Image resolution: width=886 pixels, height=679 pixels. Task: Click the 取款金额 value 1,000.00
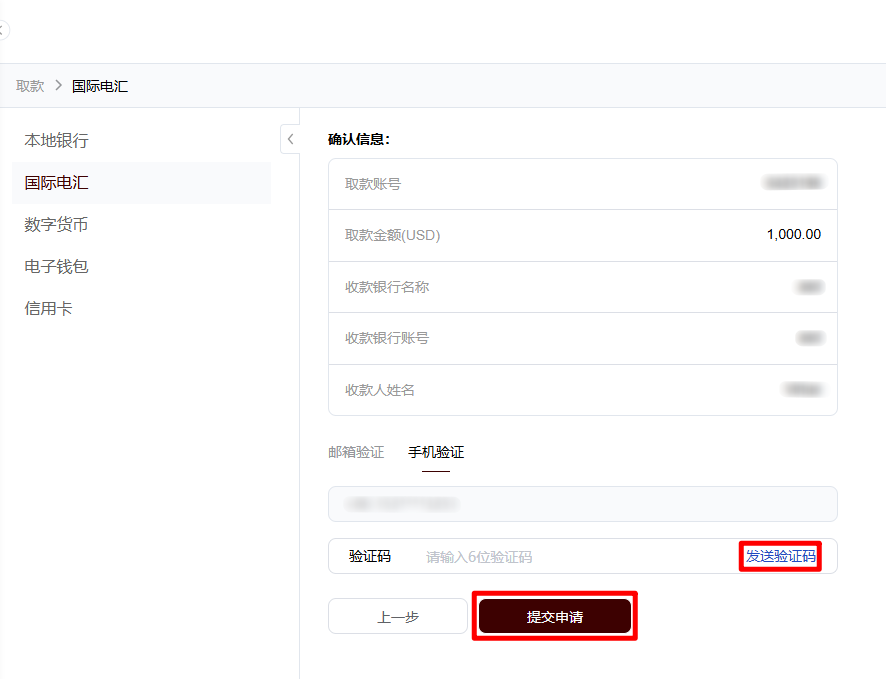[x=793, y=234]
